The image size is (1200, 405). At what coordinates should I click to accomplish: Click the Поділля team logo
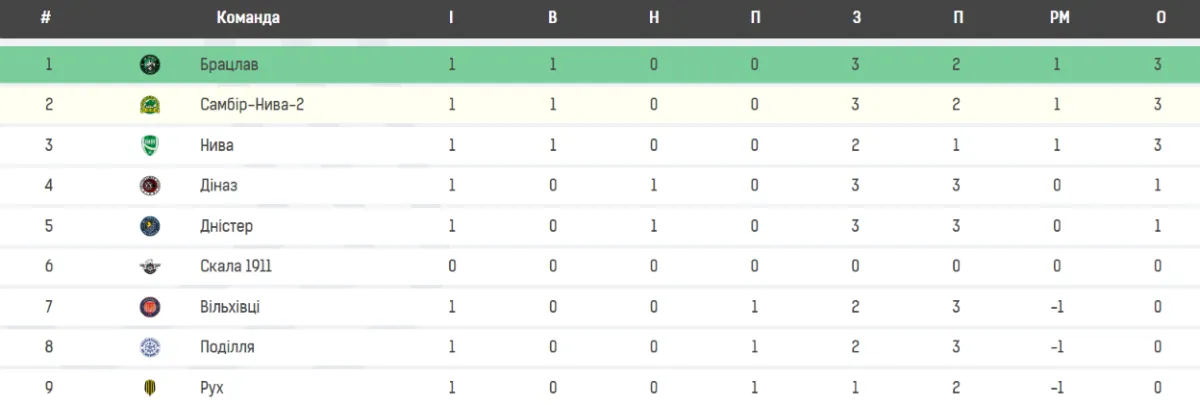(150, 347)
